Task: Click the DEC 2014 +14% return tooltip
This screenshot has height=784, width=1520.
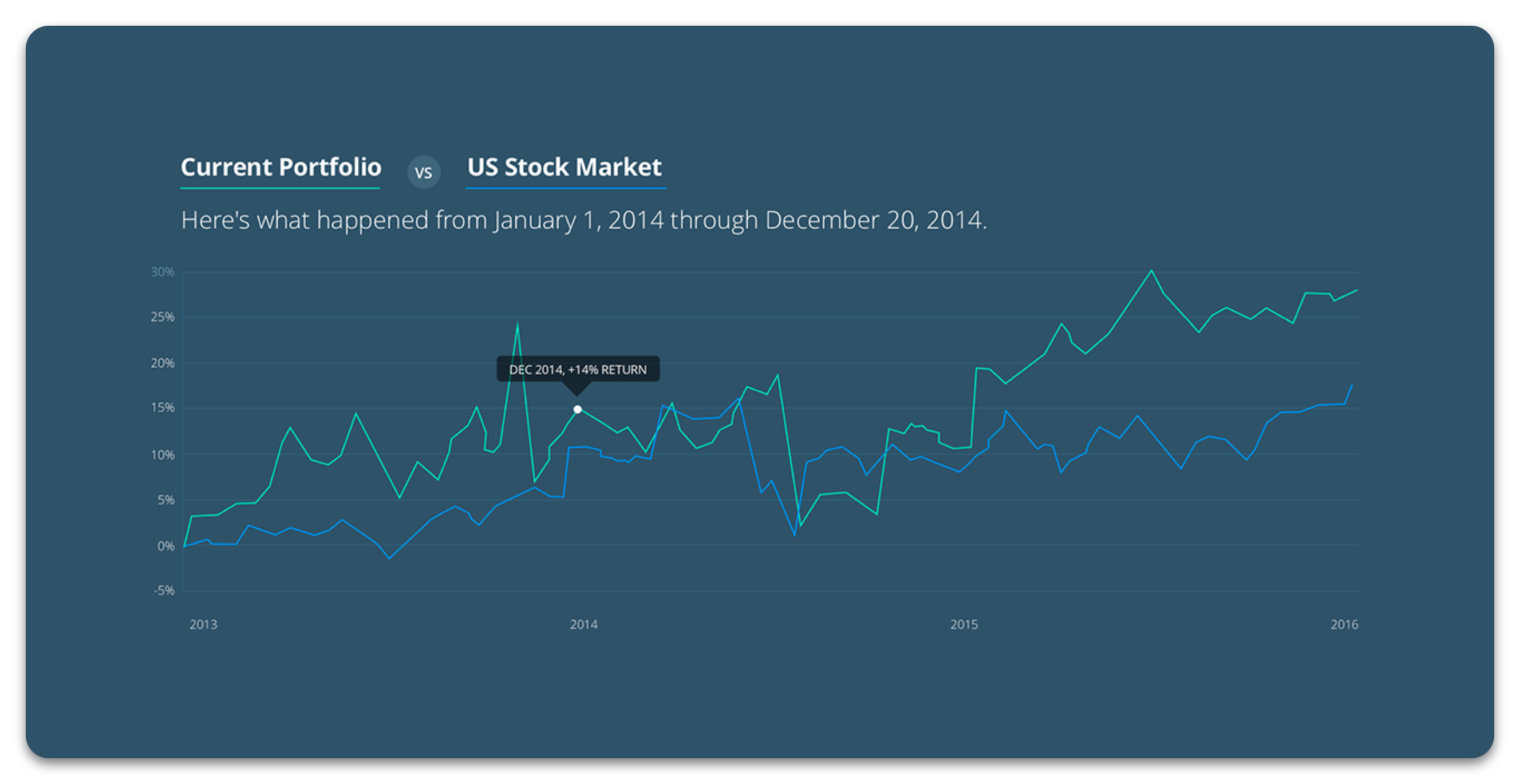Action: (578, 369)
